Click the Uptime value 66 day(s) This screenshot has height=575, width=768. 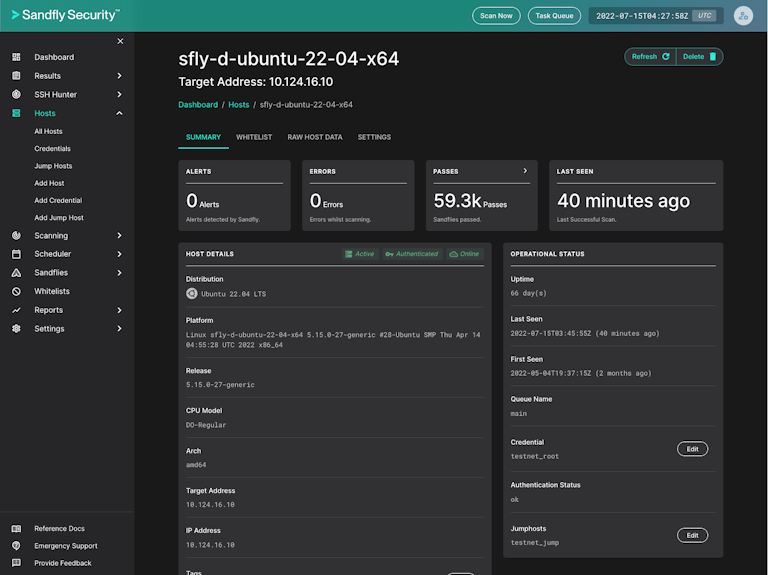528,293
